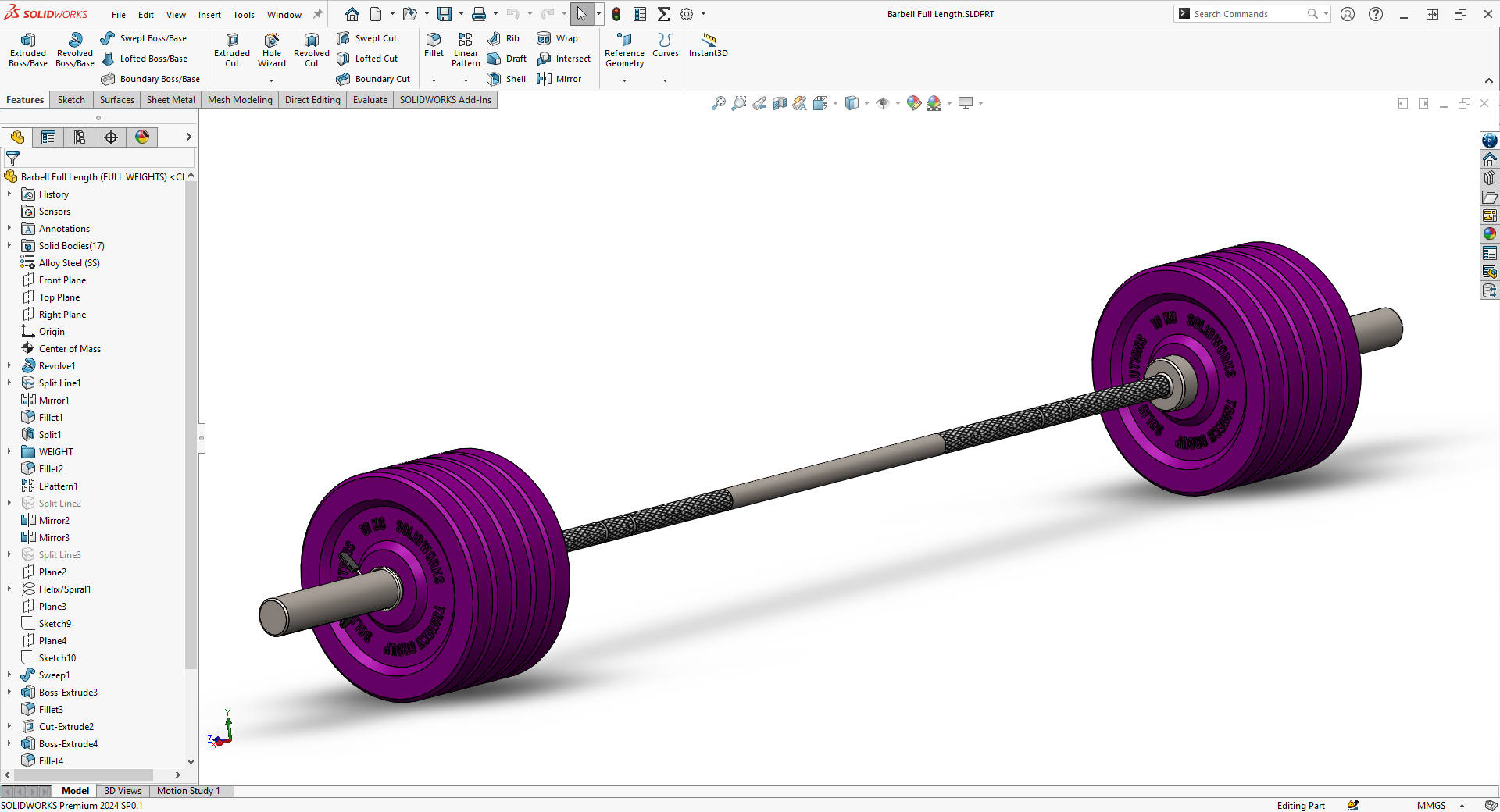The image size is (1500, 812).
Task: Click the Search Commands input field
Action: click(1246, 14)
